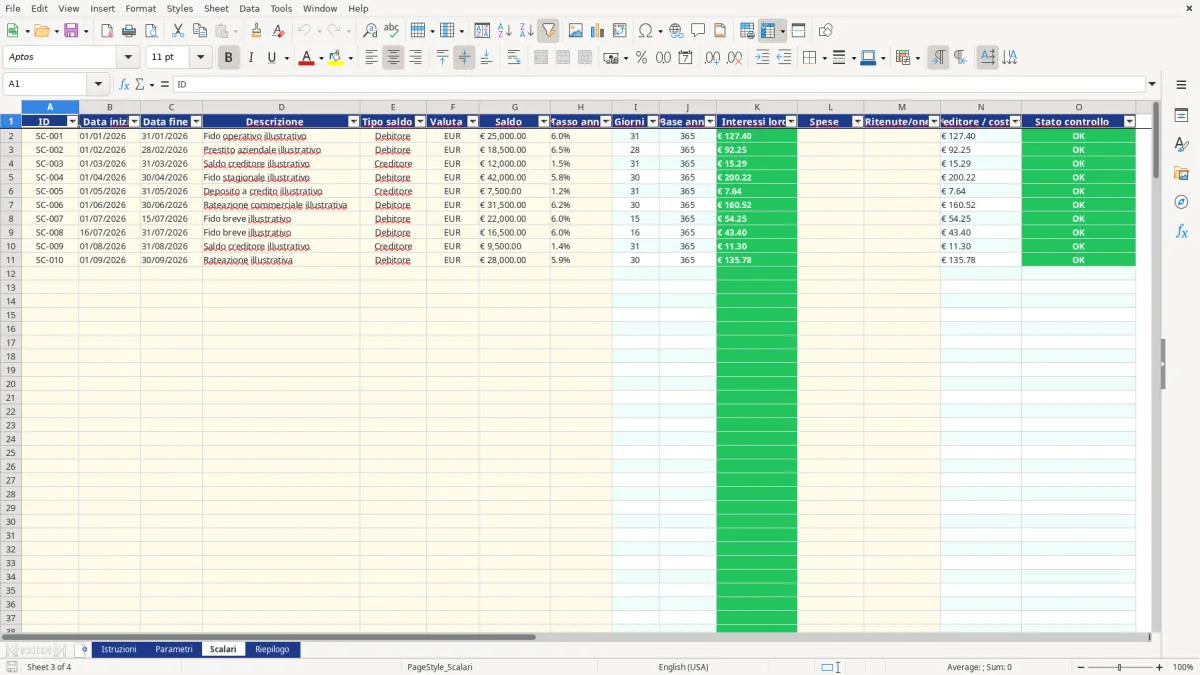Cut selection with the scissors icon

coord(178,31)
